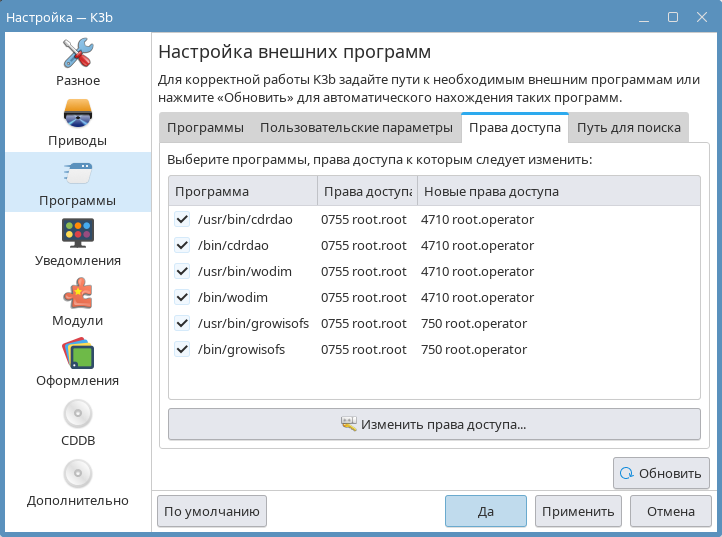Image resolution: width=722 pixels, height=537 pixels.
Task: Switch to the Путь для поиска tab
Action: (x=628, y=128)
